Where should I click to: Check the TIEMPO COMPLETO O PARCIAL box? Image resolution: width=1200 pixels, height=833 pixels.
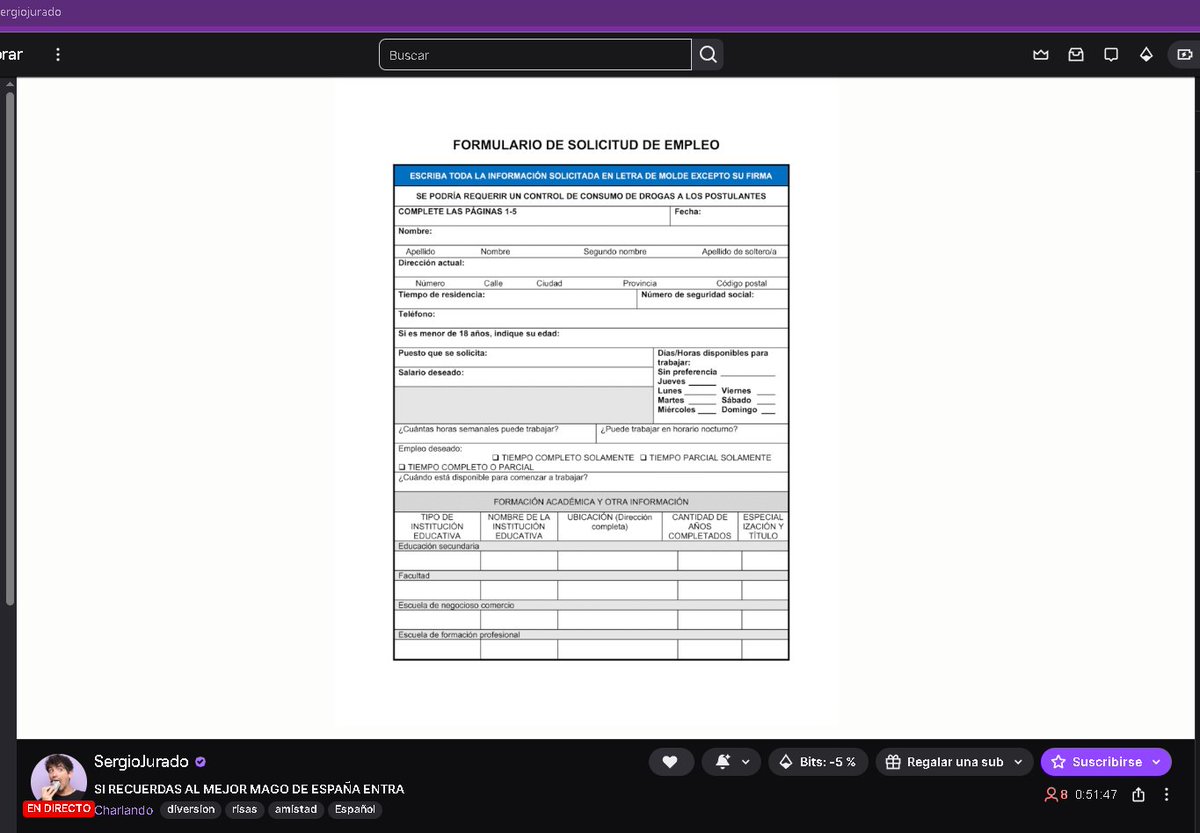[x=402, y=467]
